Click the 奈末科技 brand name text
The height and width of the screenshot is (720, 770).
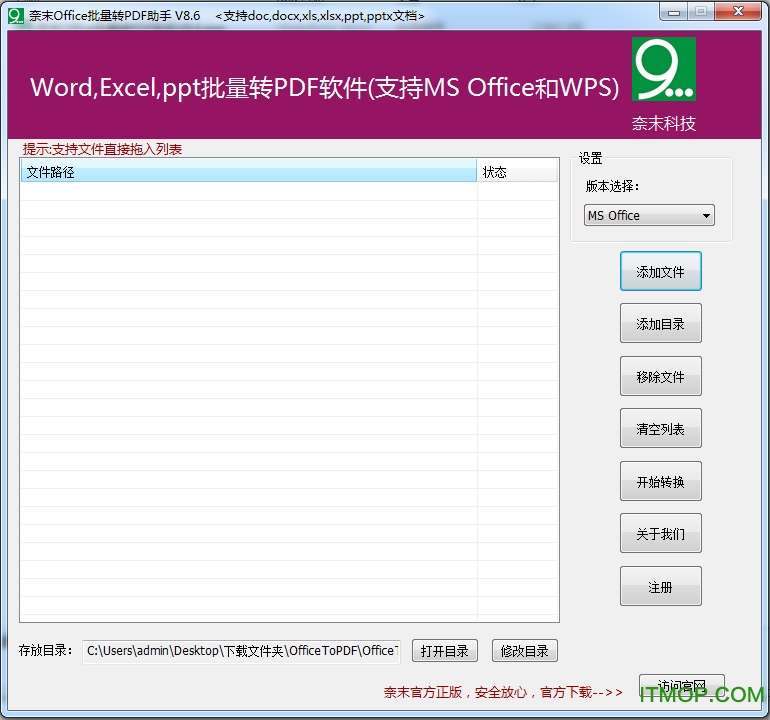663,123
